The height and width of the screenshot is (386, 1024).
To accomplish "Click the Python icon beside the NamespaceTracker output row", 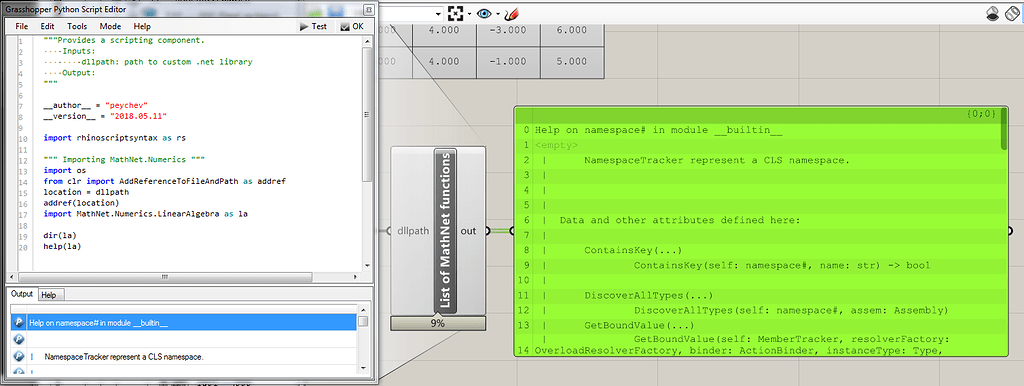I will pos(19,357).
